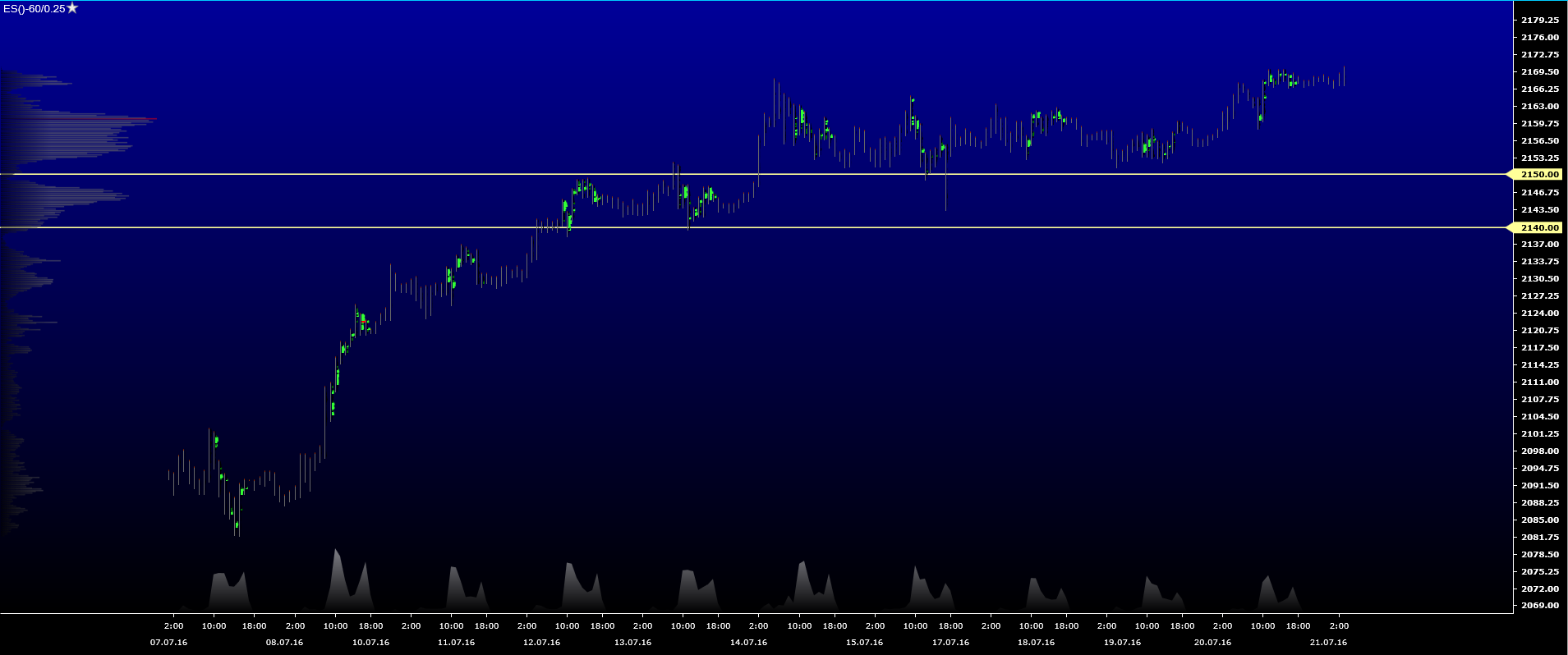Click the last price bar at chart's right edge

[x=1344, y=76]
